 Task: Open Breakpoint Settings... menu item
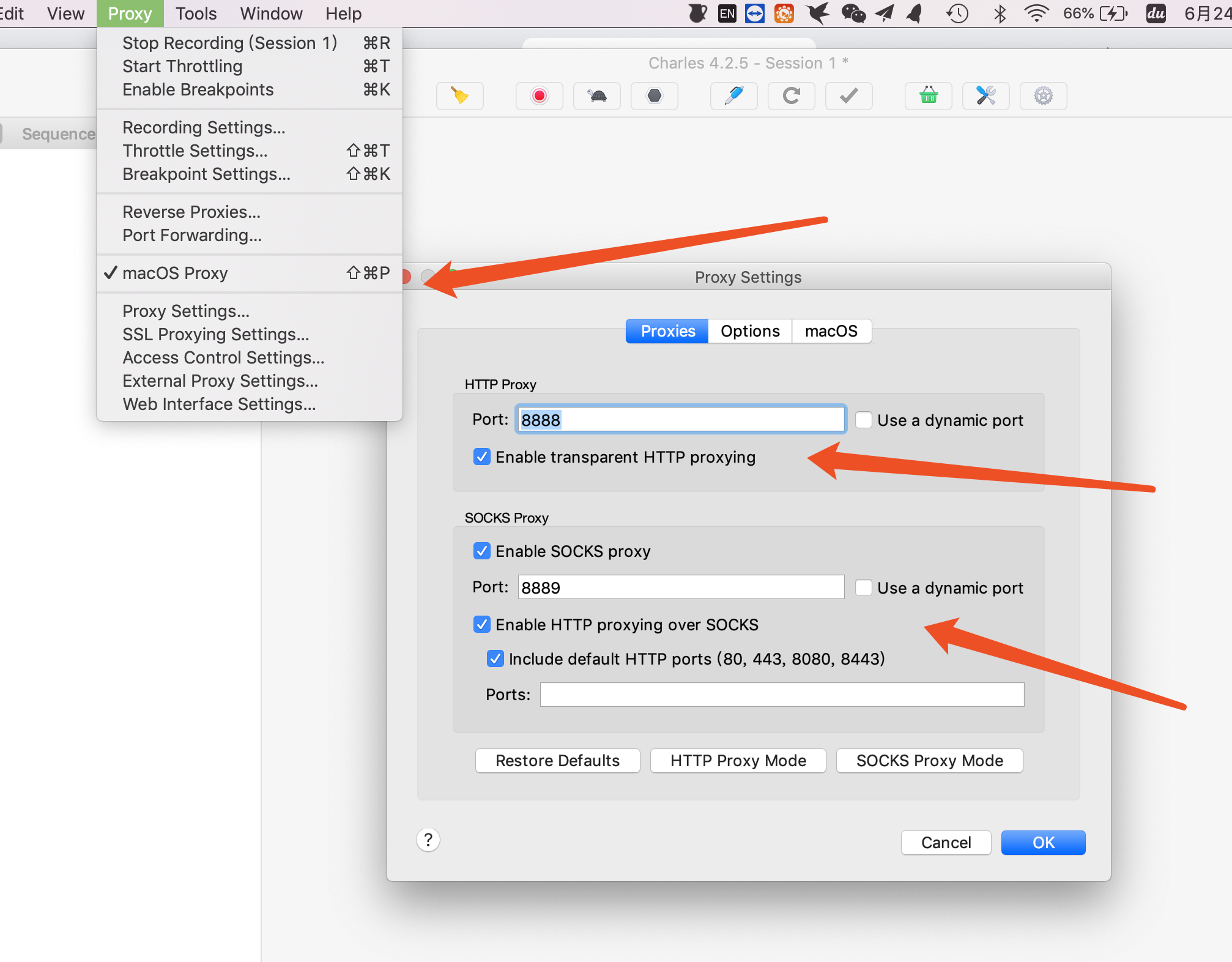[250, 174]
